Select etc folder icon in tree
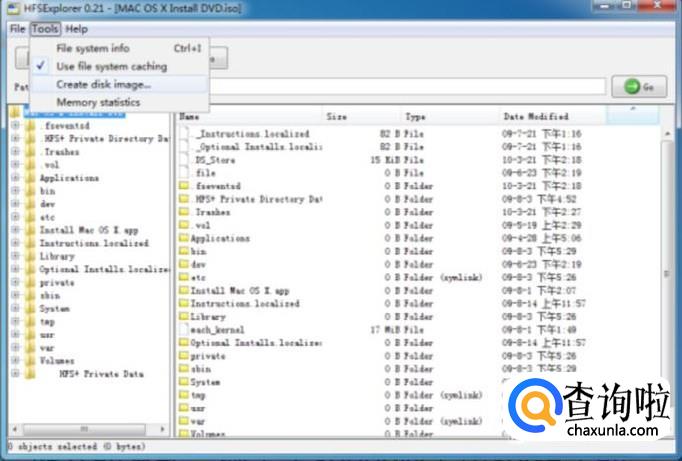682x461 pixels. click(30, 217)
